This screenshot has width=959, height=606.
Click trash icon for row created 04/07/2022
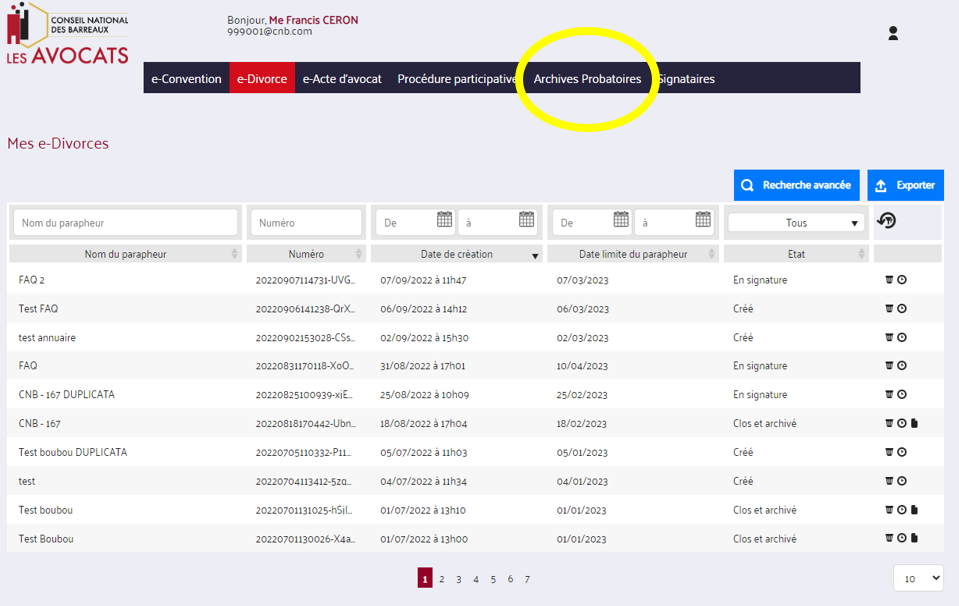tap(889, 481)
